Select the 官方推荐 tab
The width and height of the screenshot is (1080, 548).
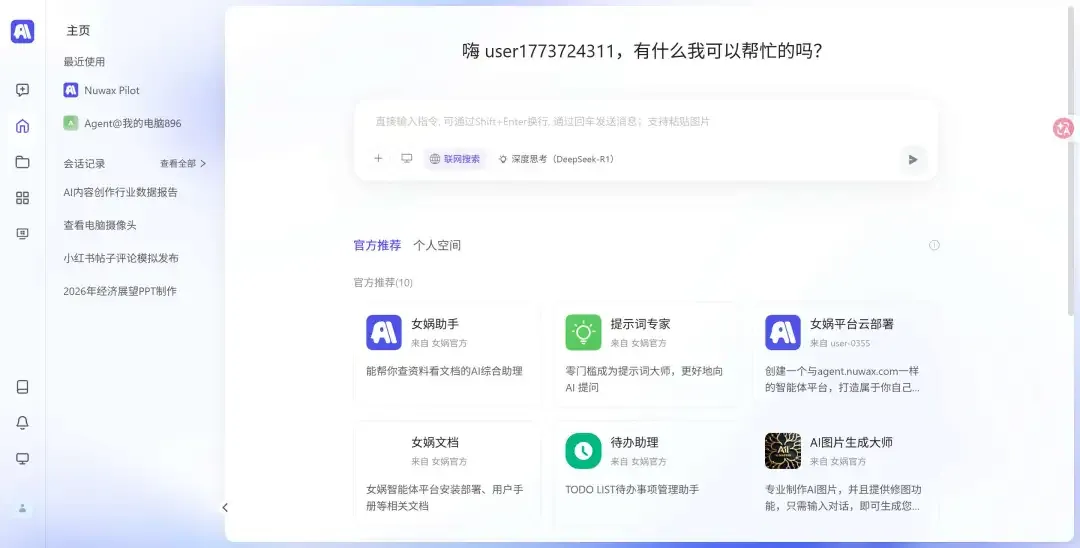377,245
